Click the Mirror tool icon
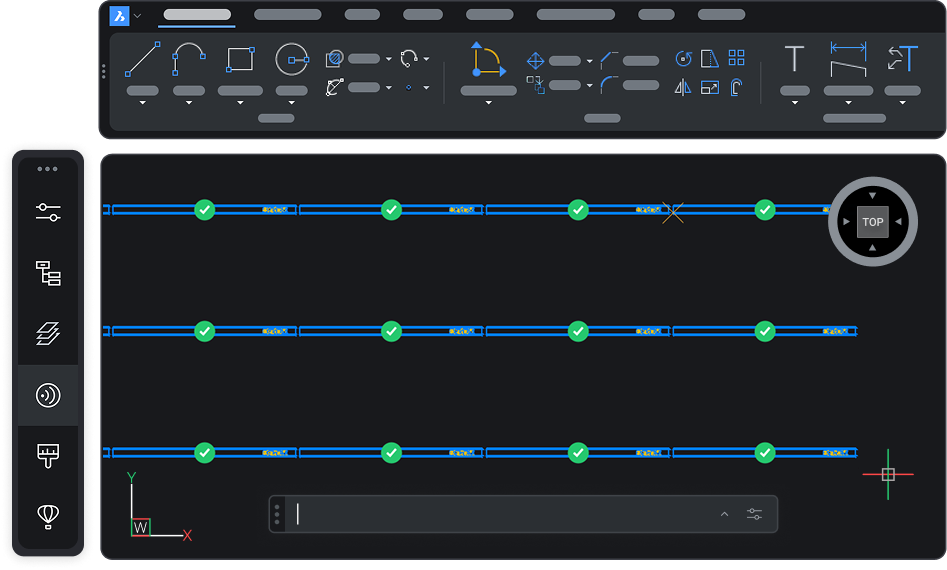This screenshot has height=570, width=947. pyautogui.click(x=682, y=88)
